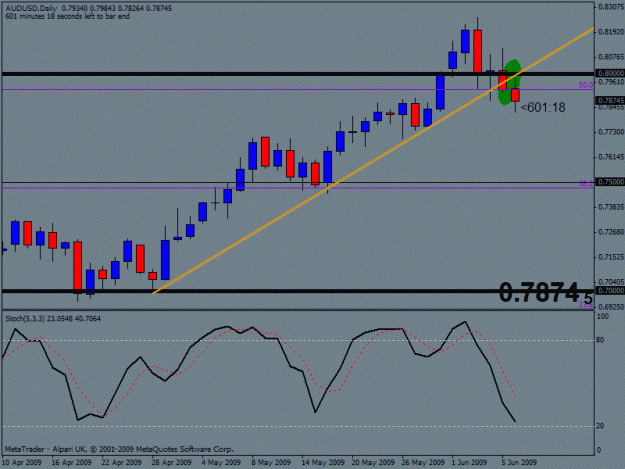625x469 pixels.
Task: Click the 0.72680 price axis label
Action: pyautogui.click(x=611, y=232)
